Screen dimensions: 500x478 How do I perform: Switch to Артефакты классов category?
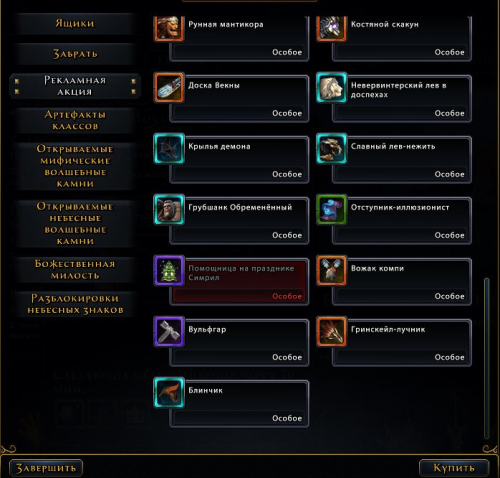click(75, 120)
